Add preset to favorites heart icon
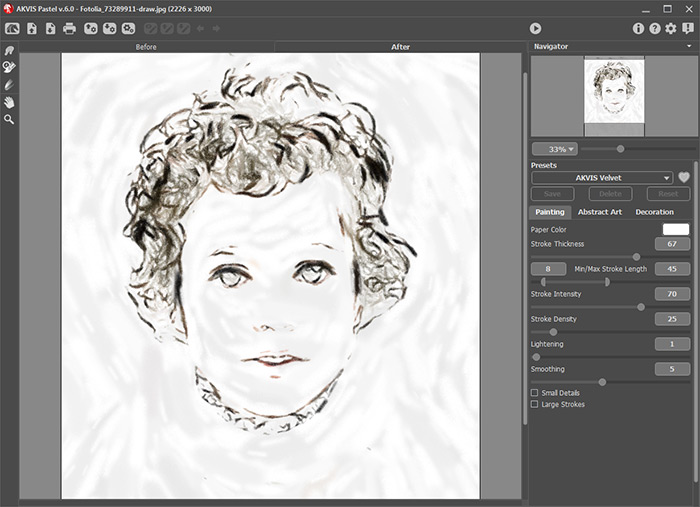This screenshot has height=507, width=700. coord(684,178)
